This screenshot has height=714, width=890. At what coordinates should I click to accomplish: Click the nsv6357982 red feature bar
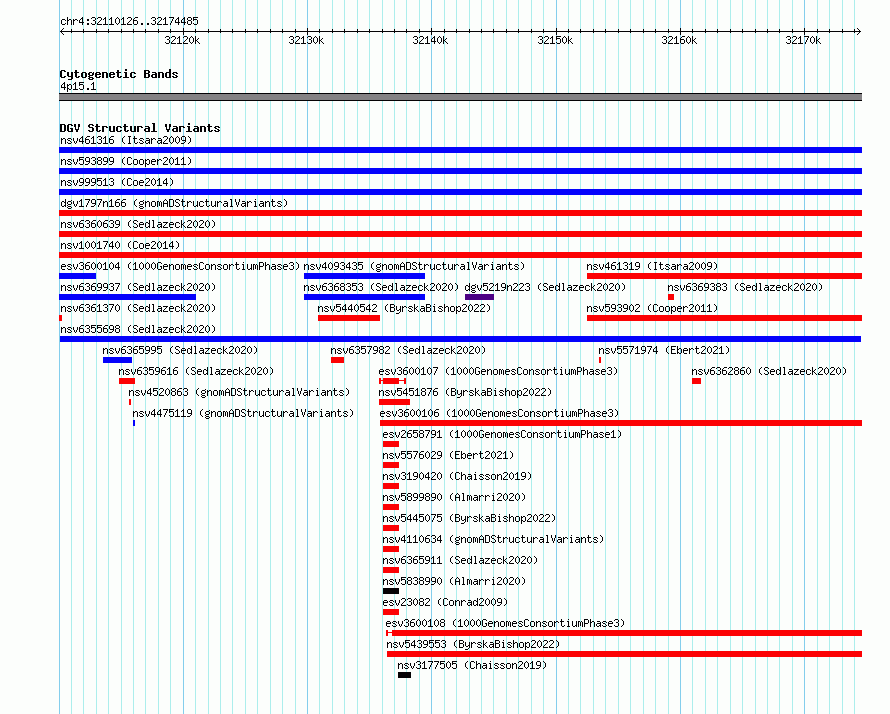337,360
